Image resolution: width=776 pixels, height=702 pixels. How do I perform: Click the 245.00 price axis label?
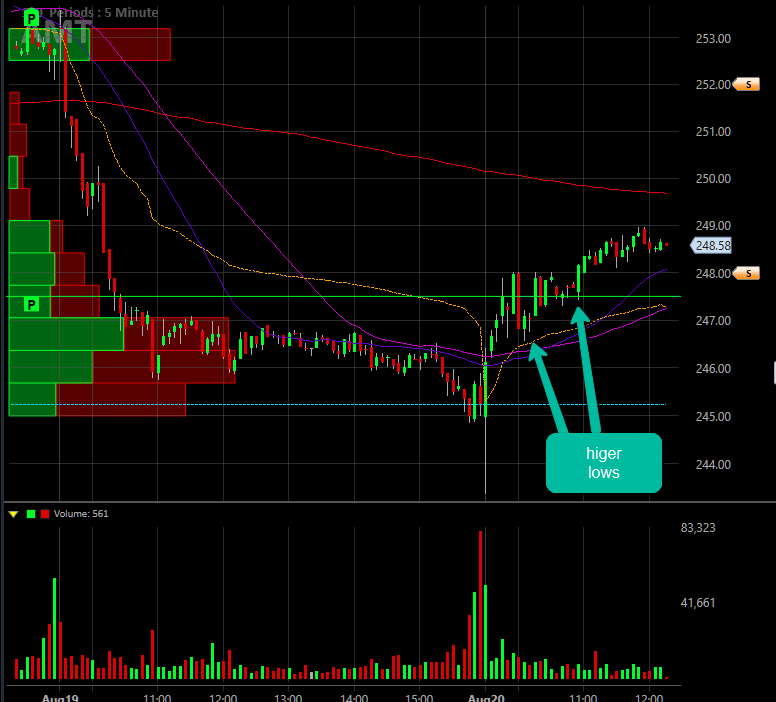pos(713,417)
